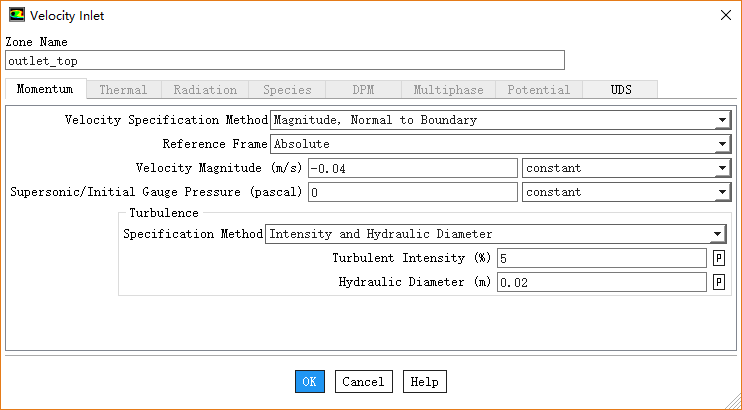Open Help for Velocity Inlet
Screen dimensions: 742x410
point(424,381)
